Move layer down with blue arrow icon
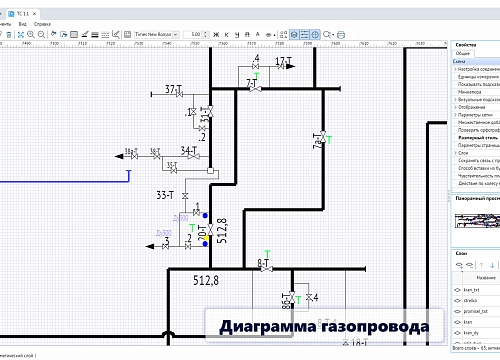 [x=492, y=265]
